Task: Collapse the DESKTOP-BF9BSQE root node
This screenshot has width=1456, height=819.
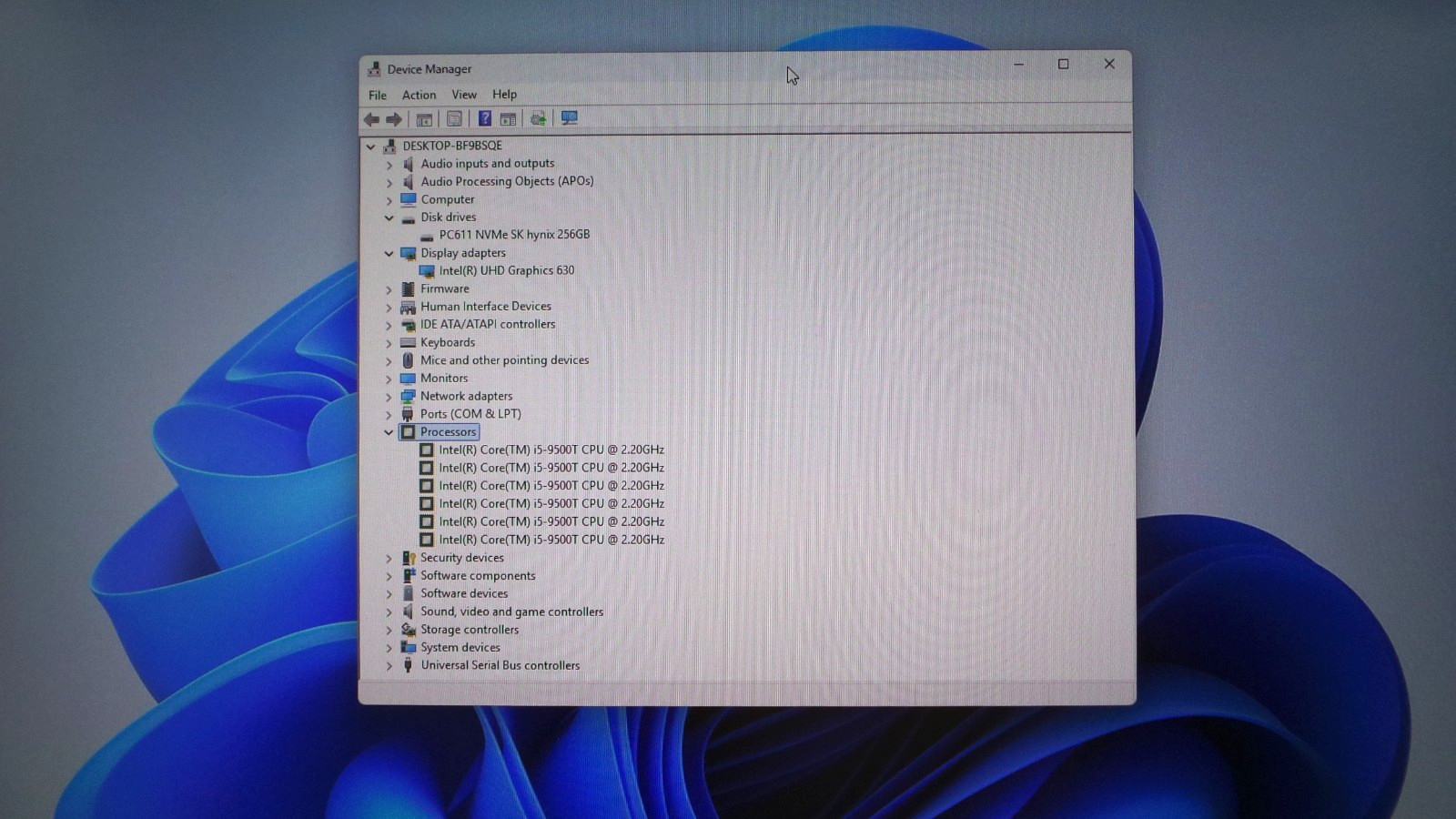Action: (x=370, y=147)
